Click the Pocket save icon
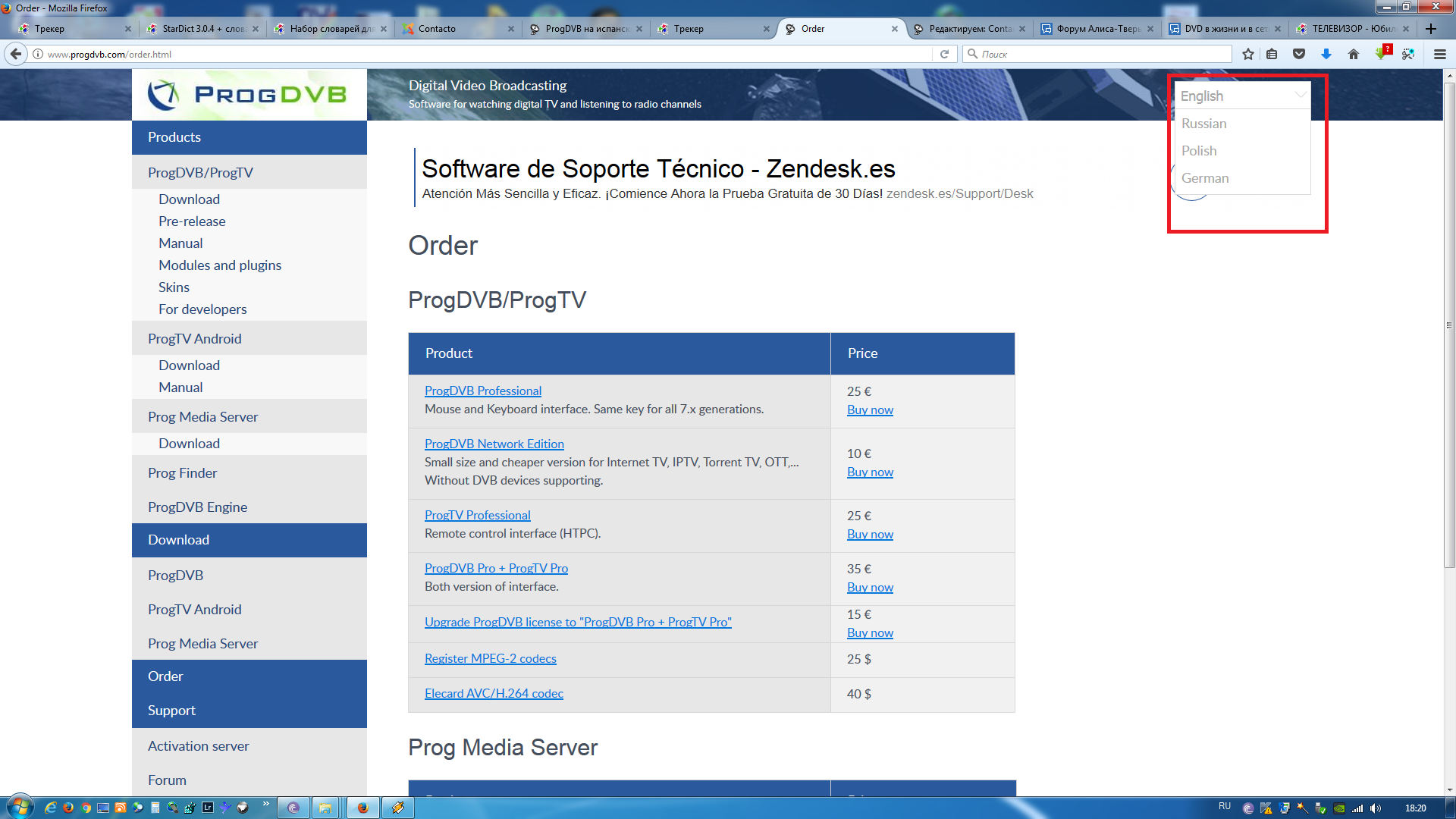1456x819 pixels. point(1299,54)
